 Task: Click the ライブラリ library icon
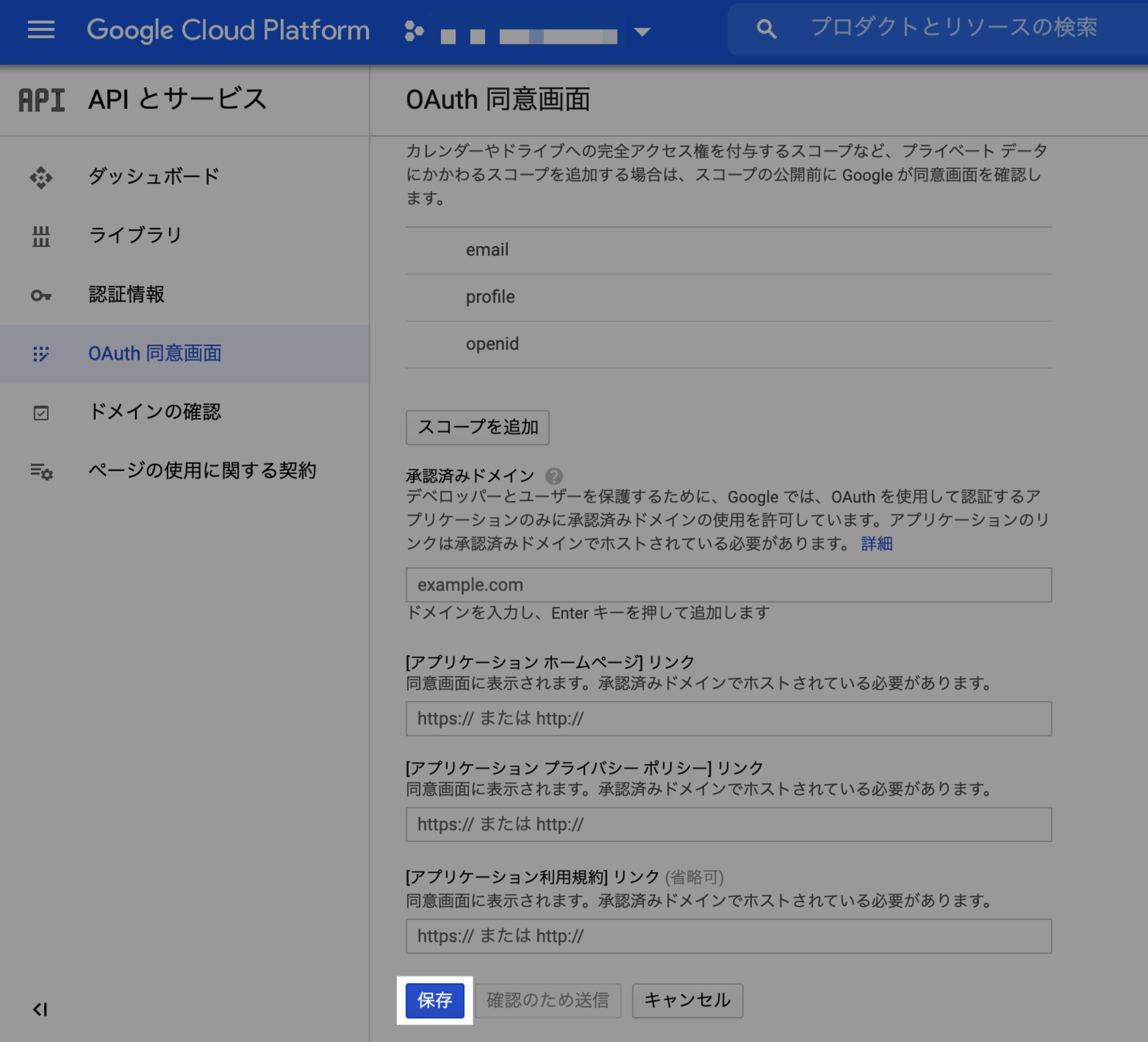point(41,236)
